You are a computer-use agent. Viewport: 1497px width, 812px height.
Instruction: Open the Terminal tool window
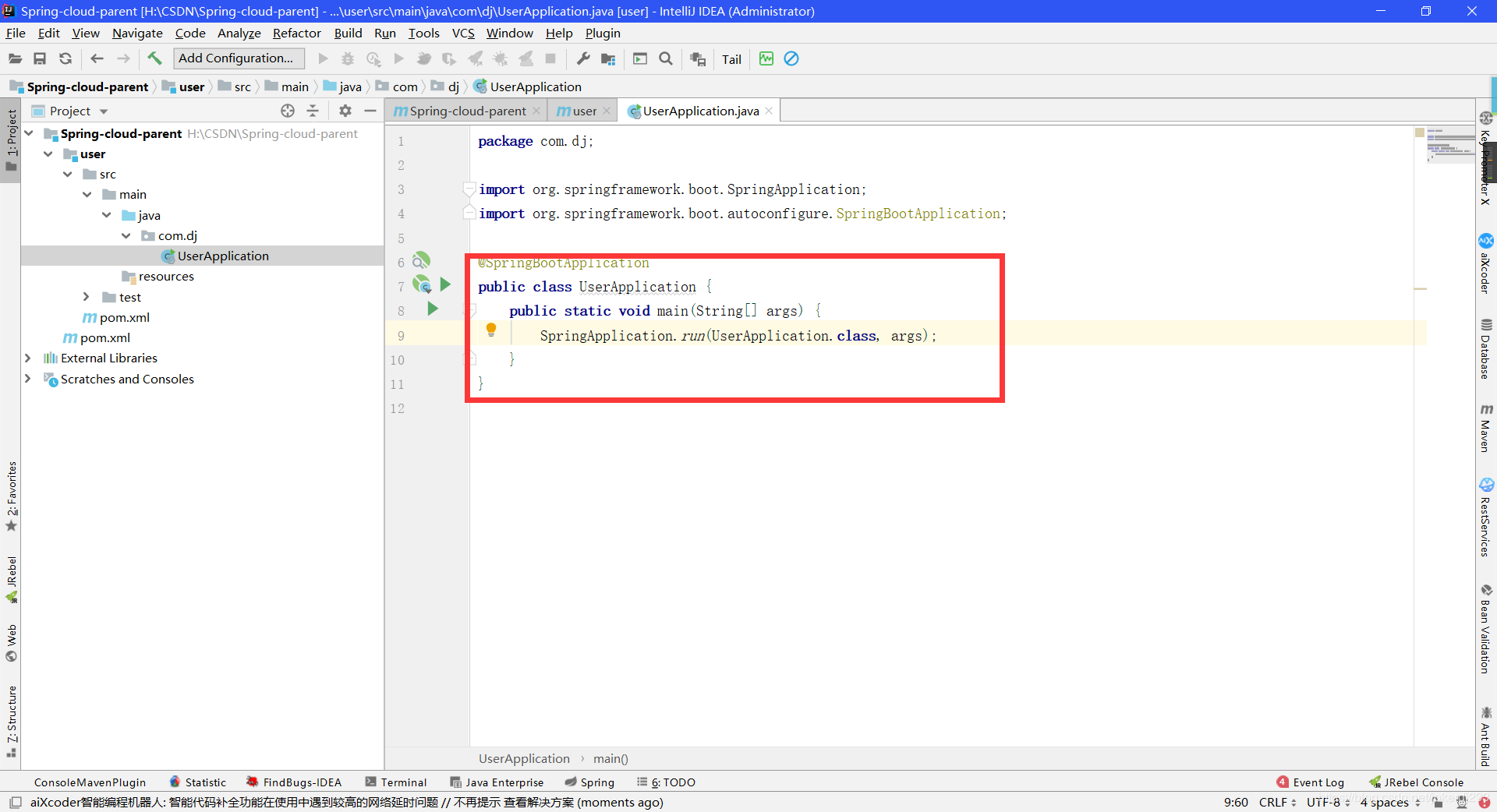click(x=396, y=782)
